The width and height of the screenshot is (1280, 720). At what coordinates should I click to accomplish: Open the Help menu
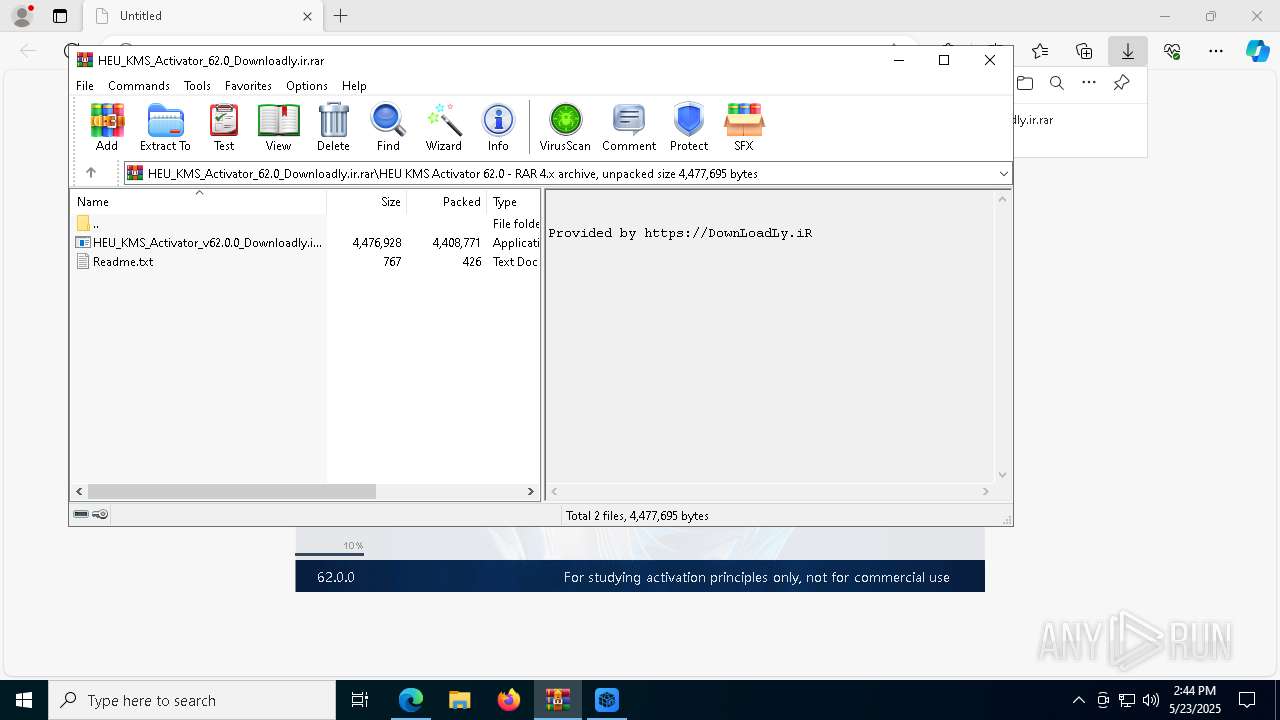(x=354, y=86)
